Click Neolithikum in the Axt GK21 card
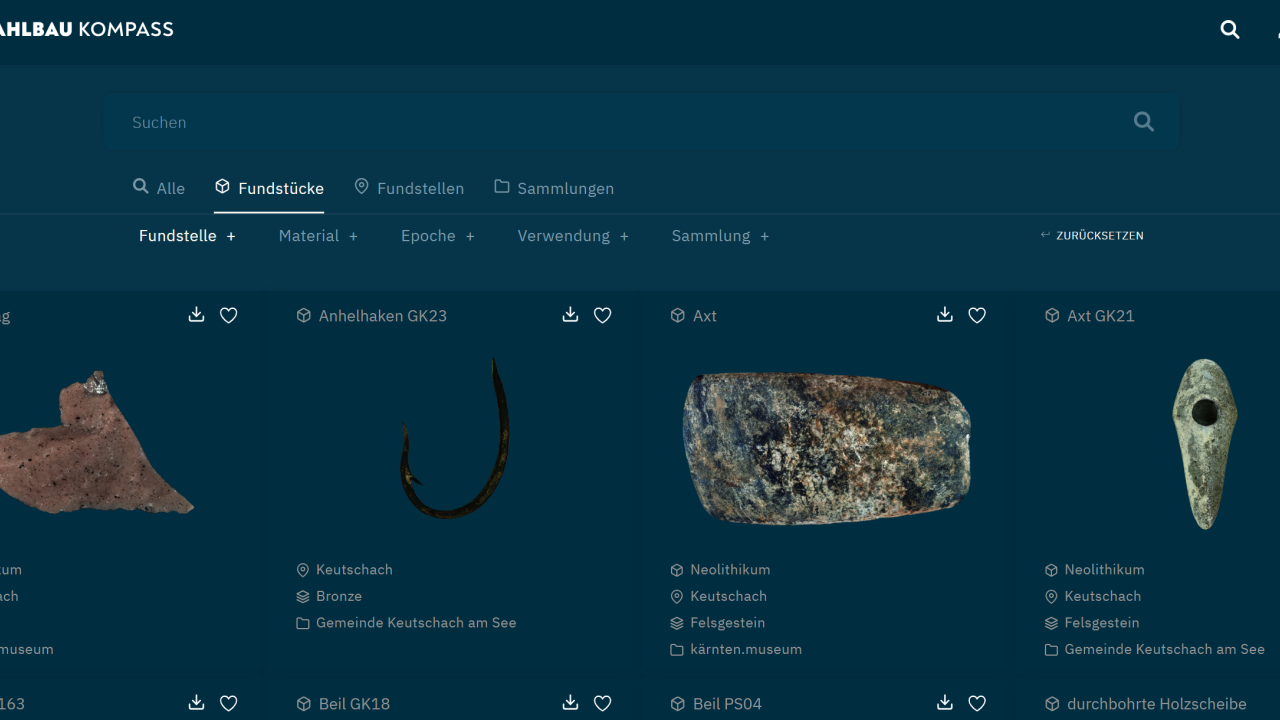The image size is (1280, 720). (1105, 570)
